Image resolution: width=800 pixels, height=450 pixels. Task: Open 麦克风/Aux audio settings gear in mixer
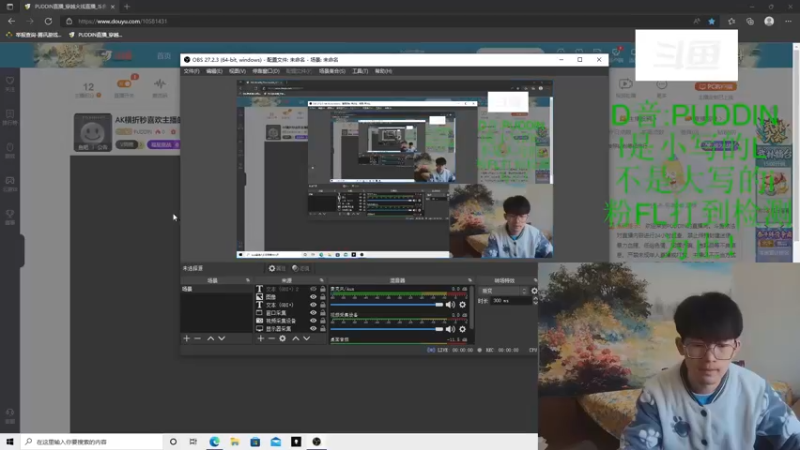point(462,305)
